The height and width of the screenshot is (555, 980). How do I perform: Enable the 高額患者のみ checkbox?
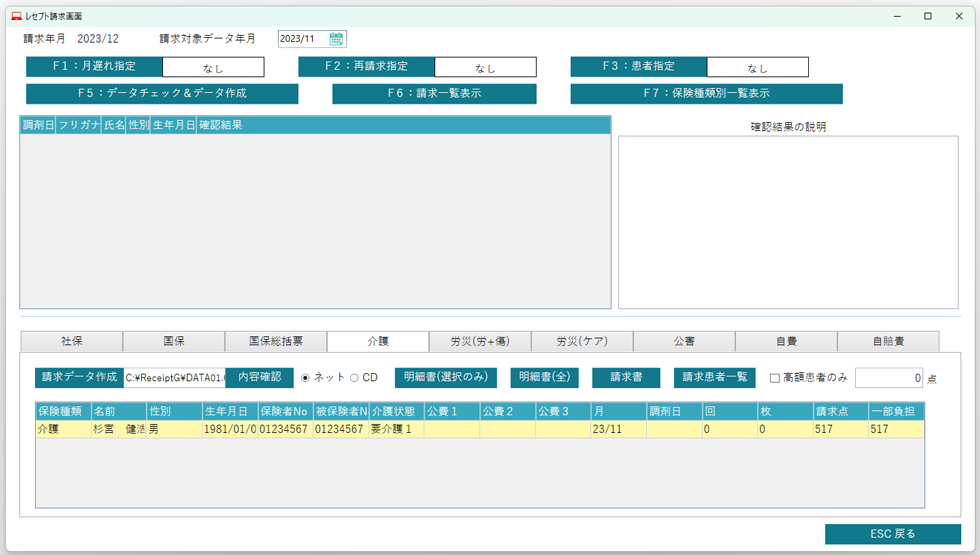tap(775, 378)
